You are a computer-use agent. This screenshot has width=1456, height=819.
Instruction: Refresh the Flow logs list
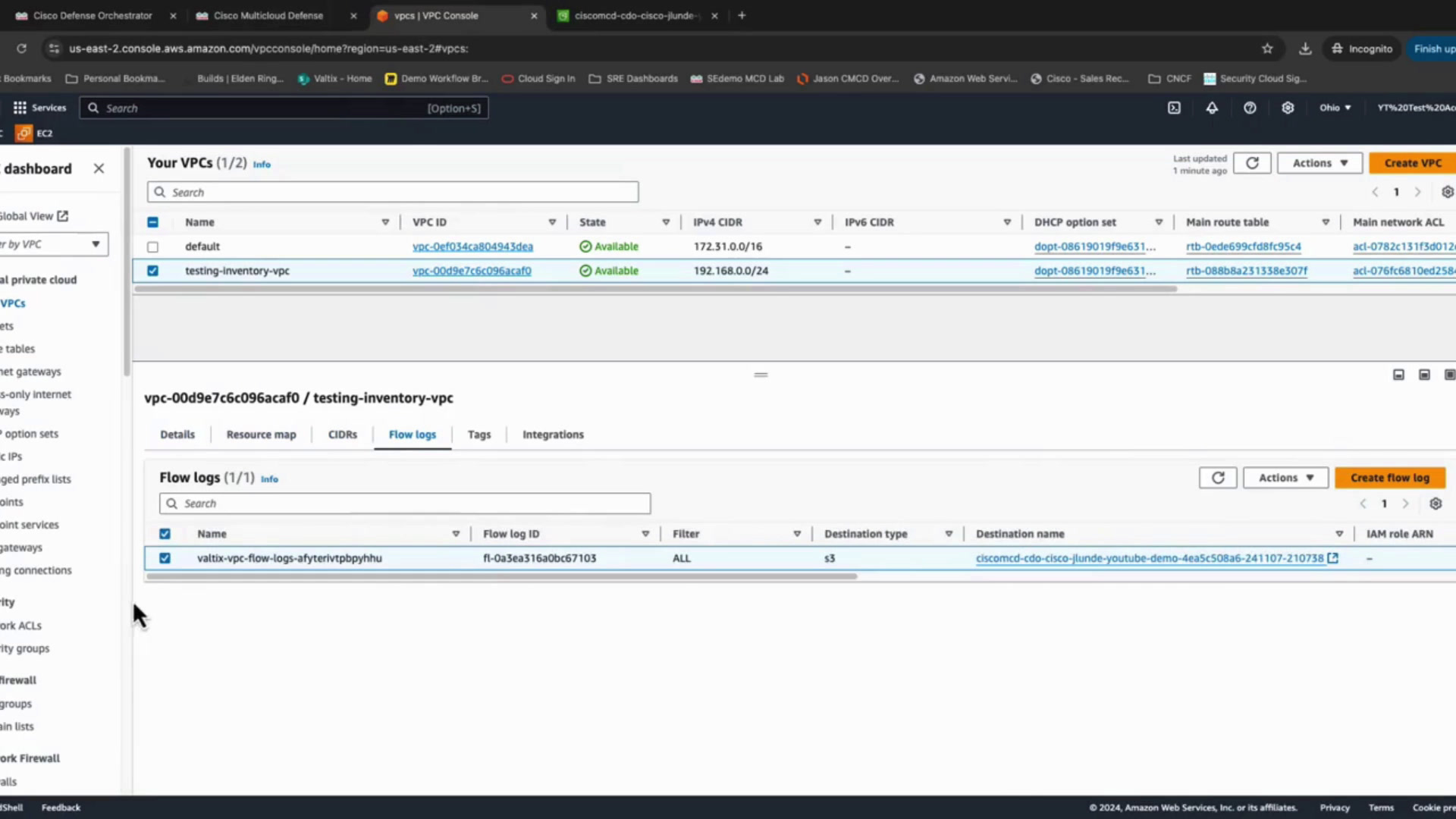pos(1218,478)
